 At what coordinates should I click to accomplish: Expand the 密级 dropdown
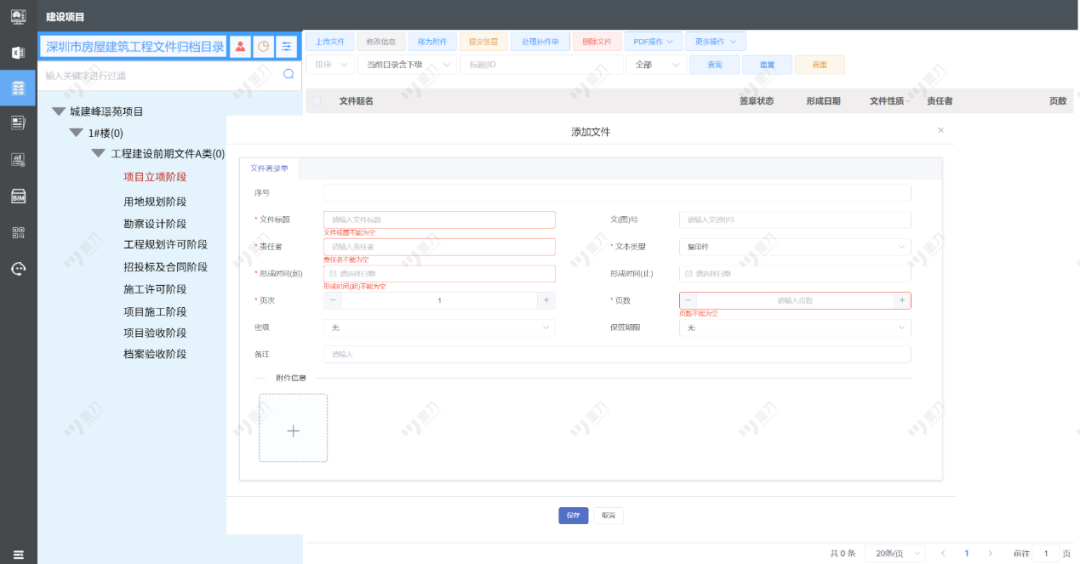click(x=439, y=327)
